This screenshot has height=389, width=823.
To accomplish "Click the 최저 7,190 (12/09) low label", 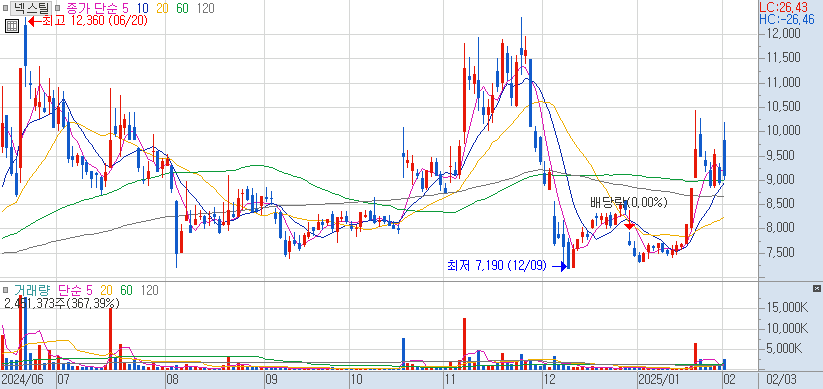I will 497,266.
